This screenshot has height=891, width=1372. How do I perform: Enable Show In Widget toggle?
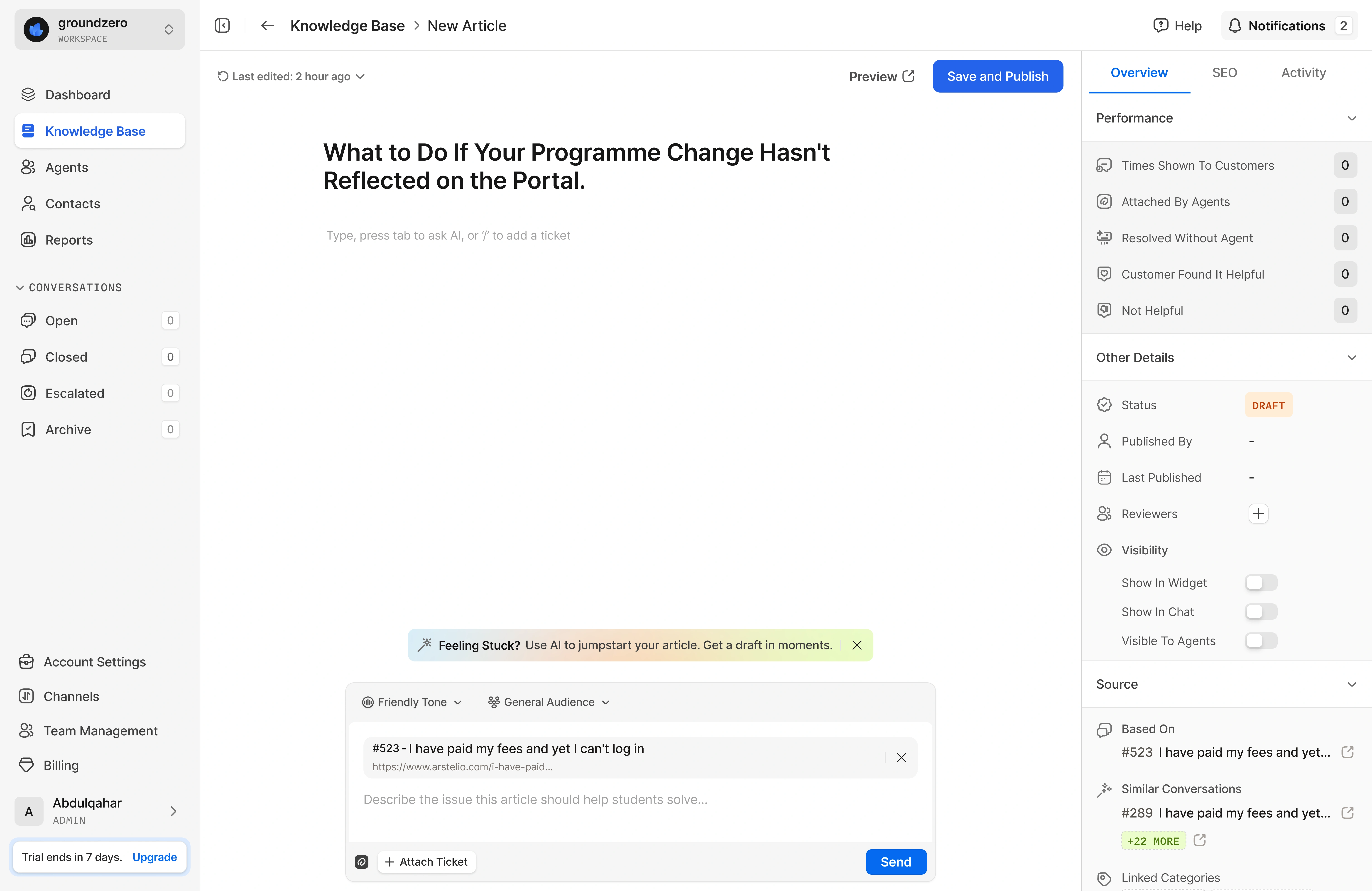(1261, 583)
